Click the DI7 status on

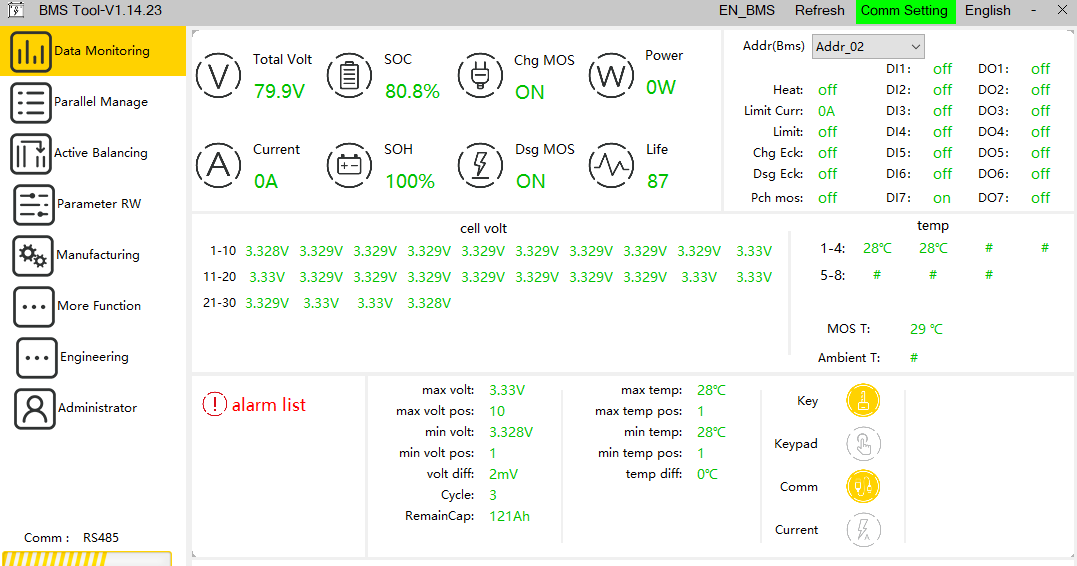tap(942, 198)
